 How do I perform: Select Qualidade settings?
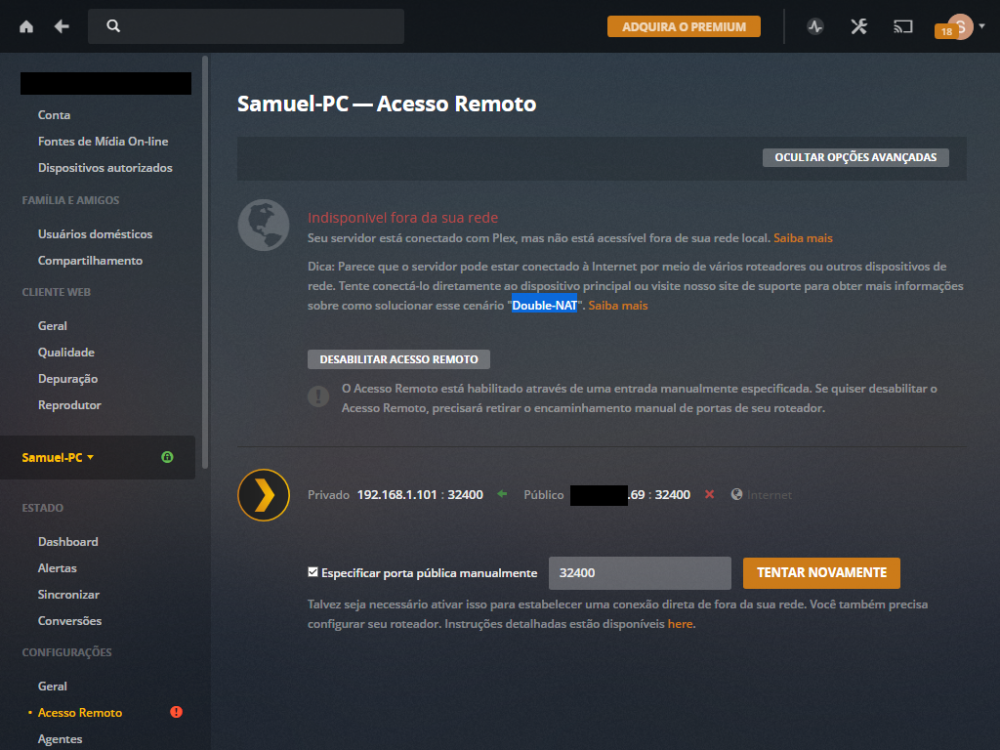tap(66, 352)
